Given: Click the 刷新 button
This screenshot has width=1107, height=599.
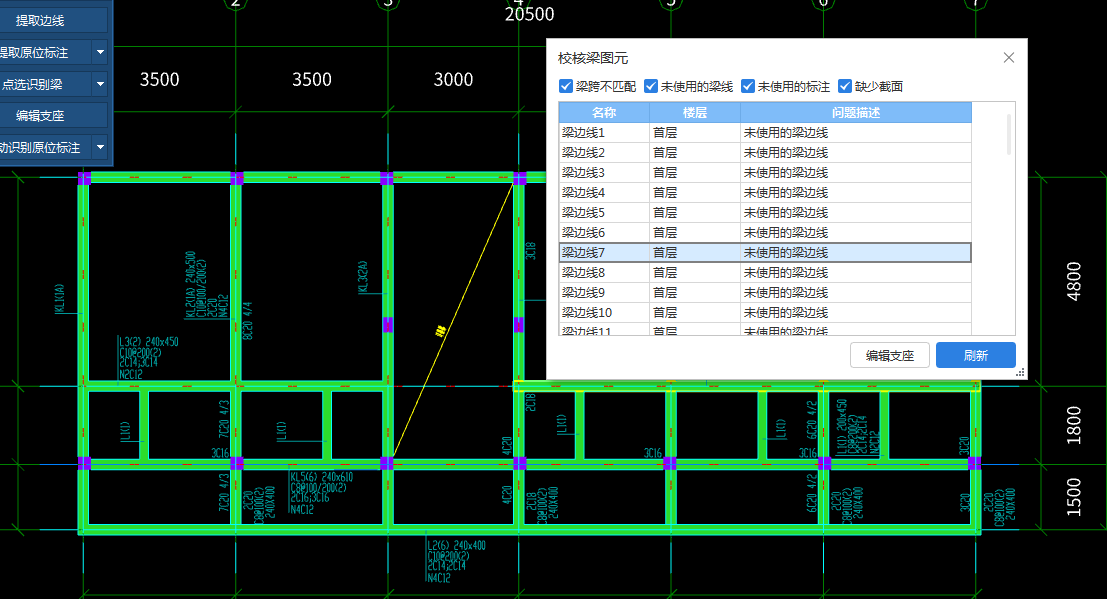Looking at the screenshot, I should [x=976, y=355].
